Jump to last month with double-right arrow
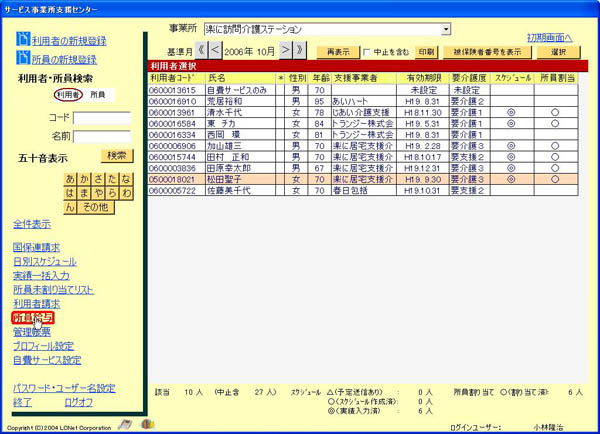 pos(300,51)
